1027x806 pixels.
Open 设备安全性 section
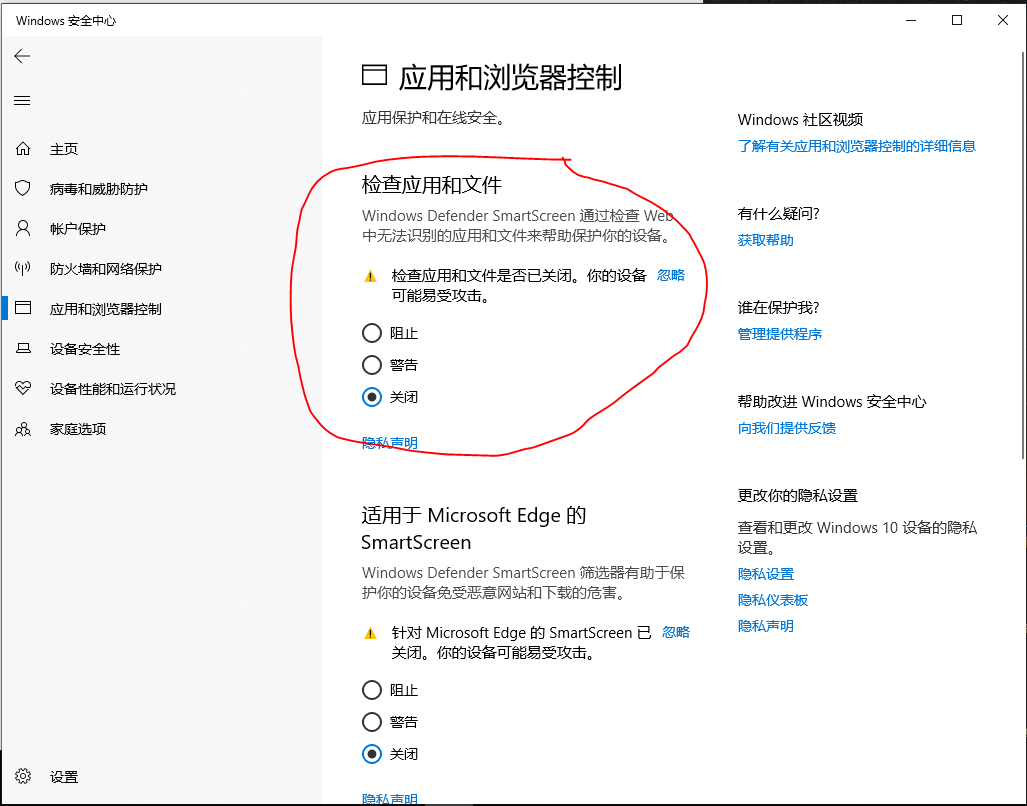click(x=84, y=349)
